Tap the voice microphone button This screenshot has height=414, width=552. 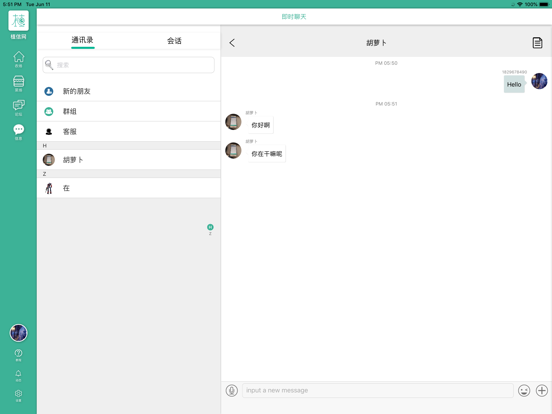point(232,391)
